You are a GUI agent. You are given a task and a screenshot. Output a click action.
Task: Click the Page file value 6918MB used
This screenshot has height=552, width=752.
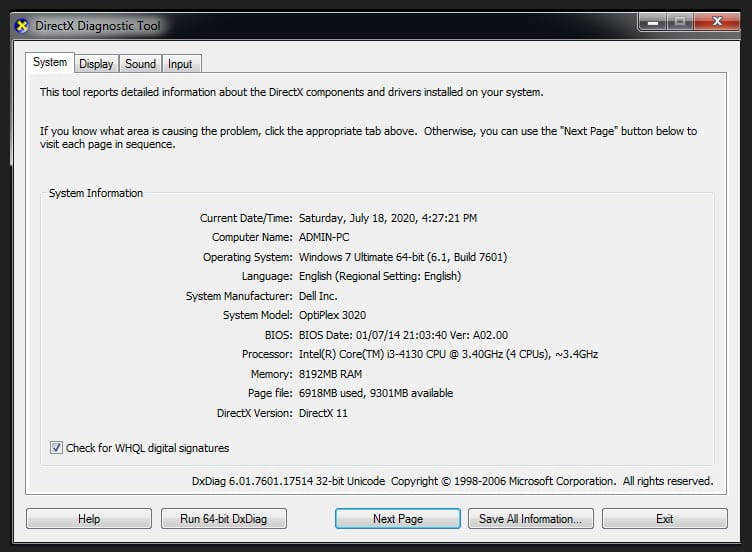(376, 393)
